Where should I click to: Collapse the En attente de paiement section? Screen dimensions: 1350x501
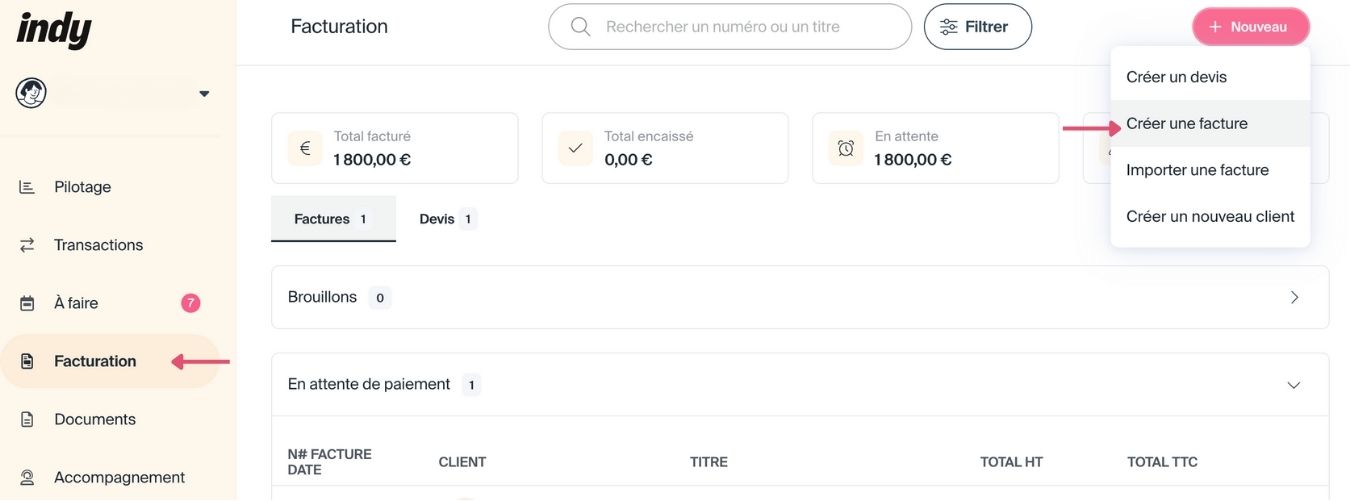click(x=1294, y=385)
